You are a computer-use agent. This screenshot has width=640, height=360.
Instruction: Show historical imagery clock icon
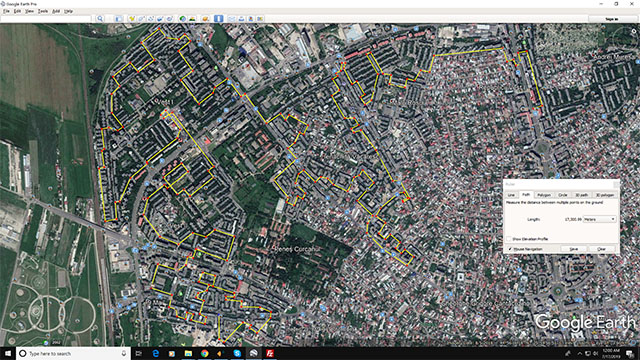[182, 18]
